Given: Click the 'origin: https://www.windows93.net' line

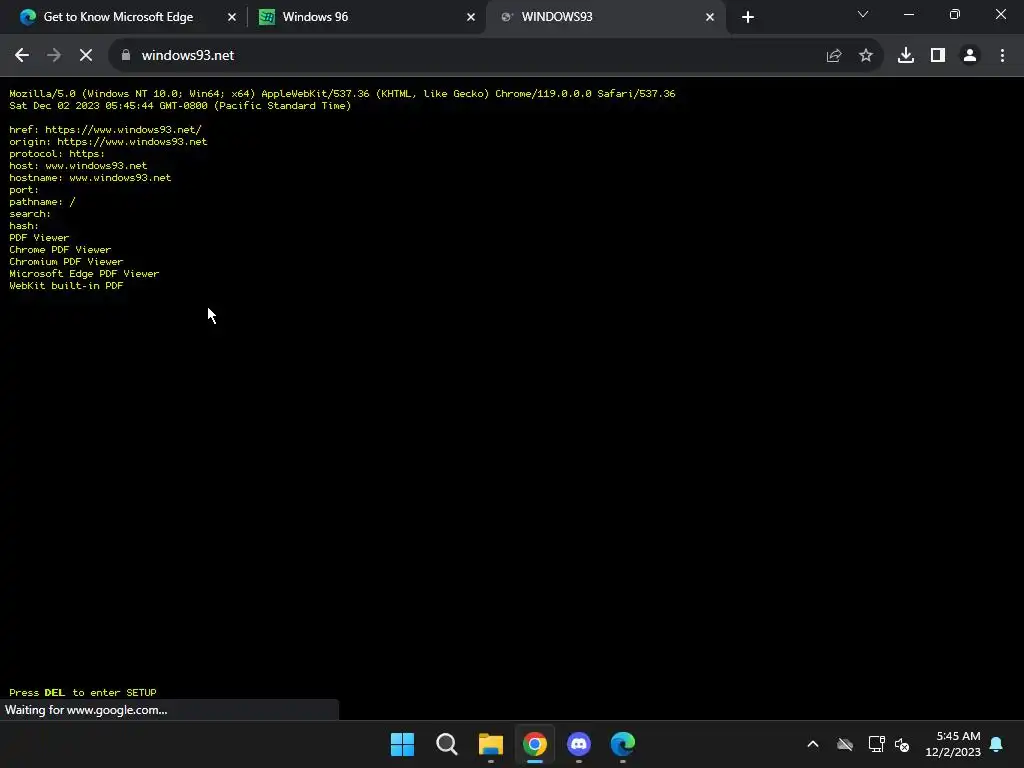Looking at the screenshot, I should click(x=108, y=142).
